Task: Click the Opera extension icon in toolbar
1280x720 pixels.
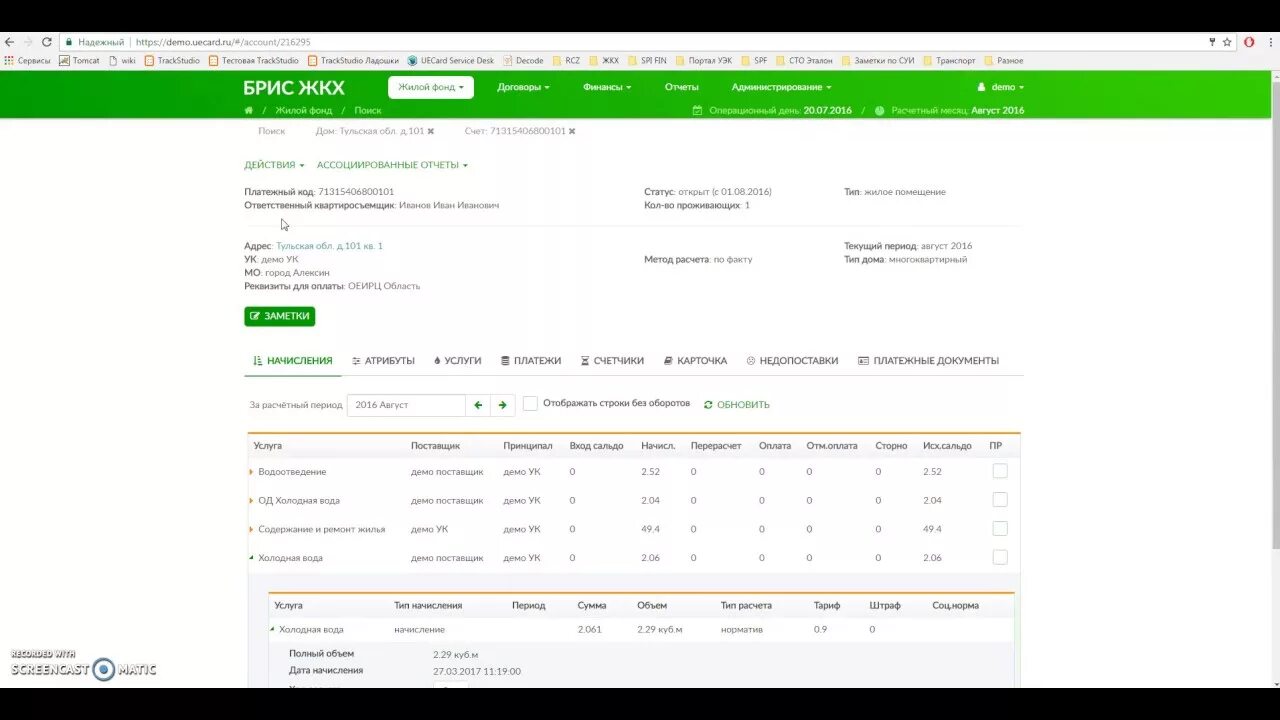Action: pyautogui.click(x=1249, y=42)
